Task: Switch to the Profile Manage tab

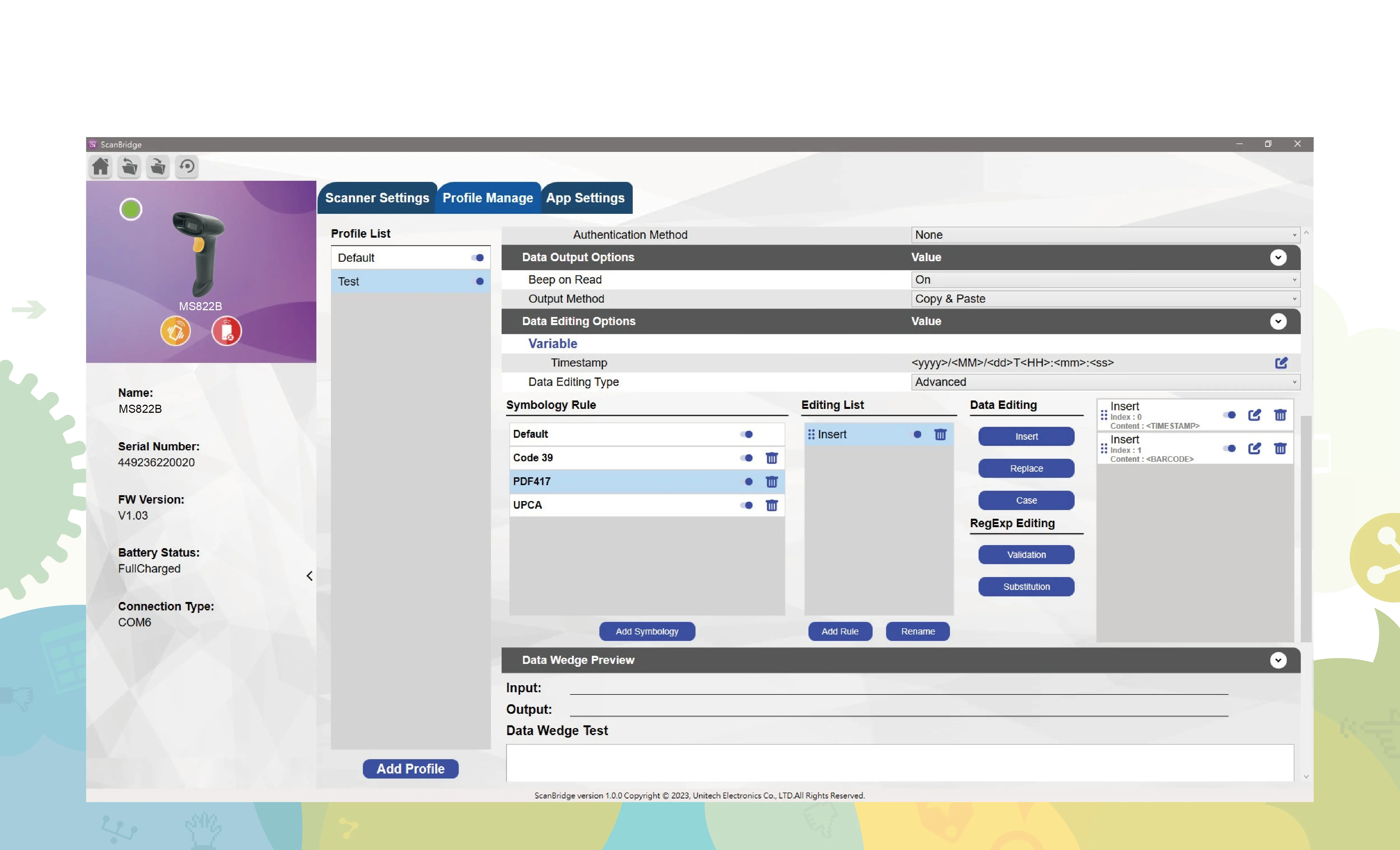Action: point(488,198)
